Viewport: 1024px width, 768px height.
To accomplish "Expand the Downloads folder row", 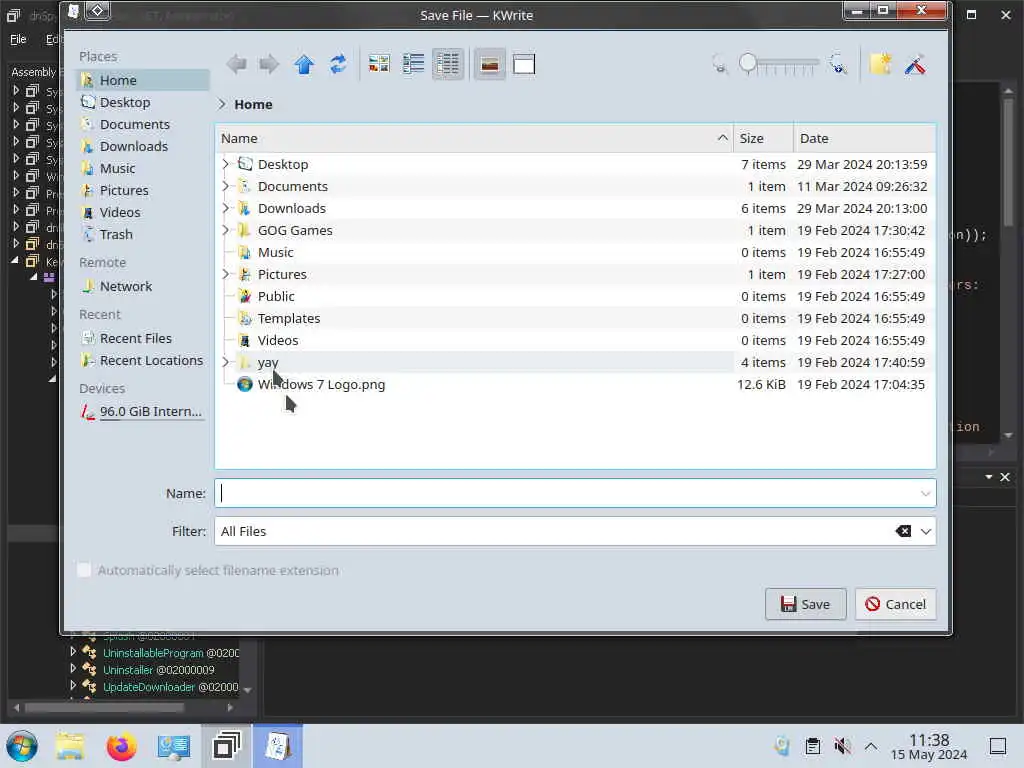I will [226, 208].
